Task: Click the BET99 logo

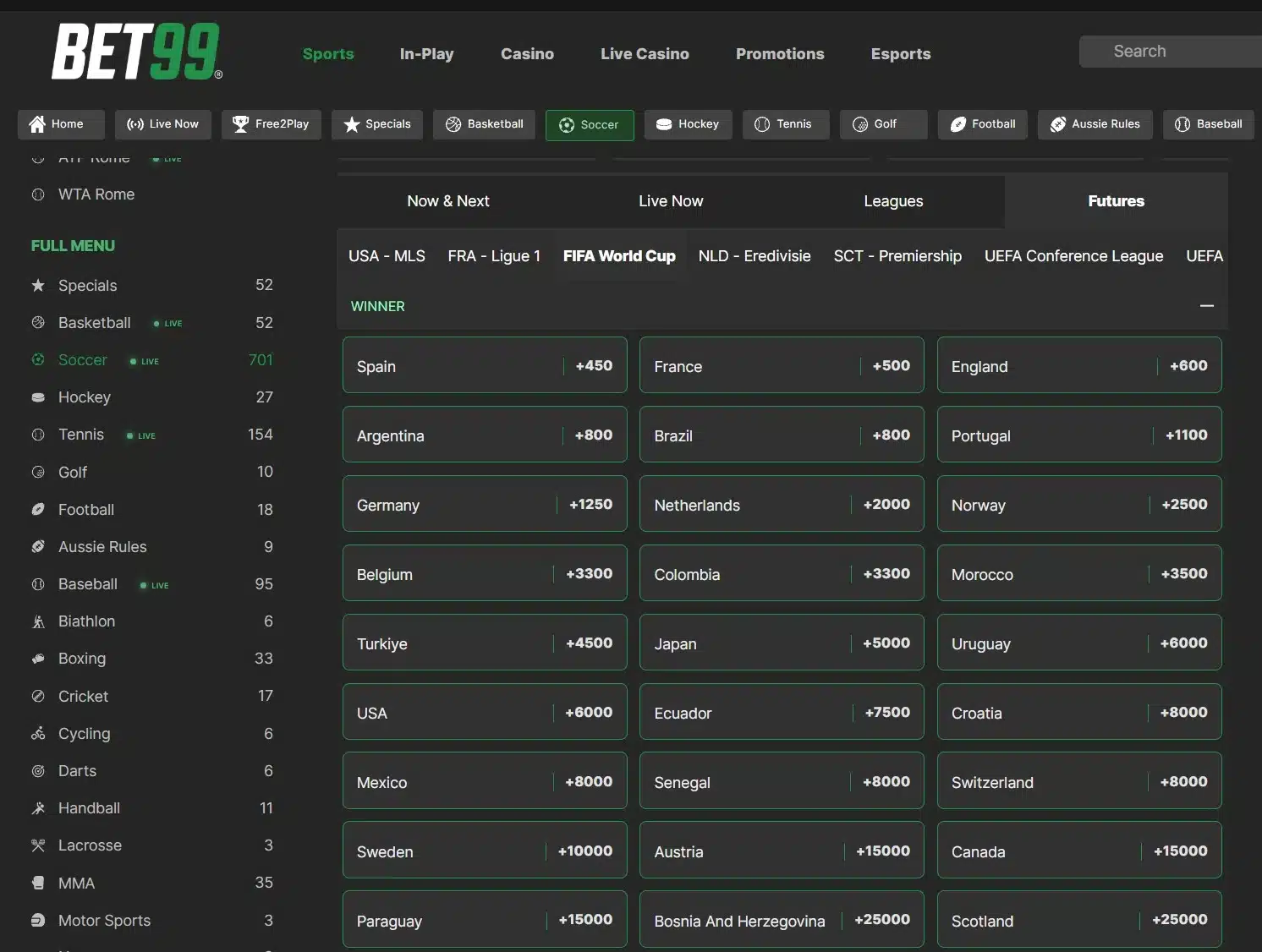Action: click(x=137, y=52)
